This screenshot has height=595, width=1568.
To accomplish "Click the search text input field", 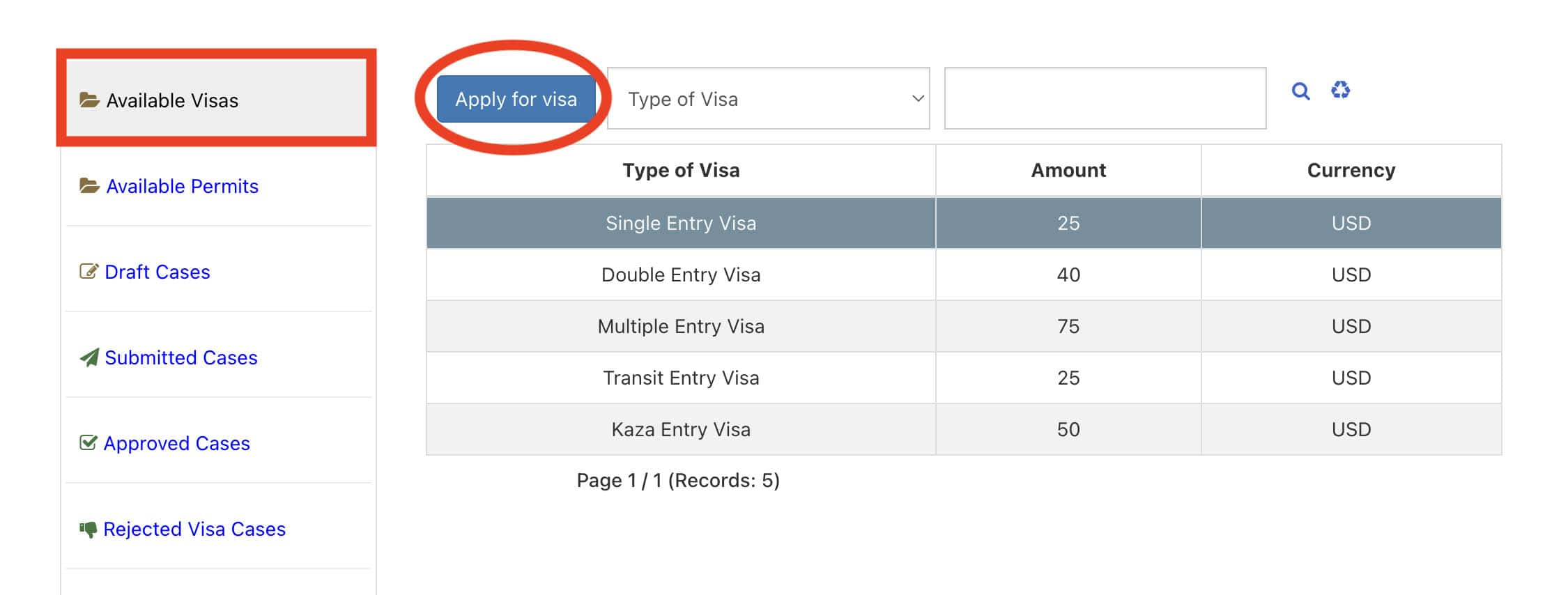I will (x=1105, y=98).
